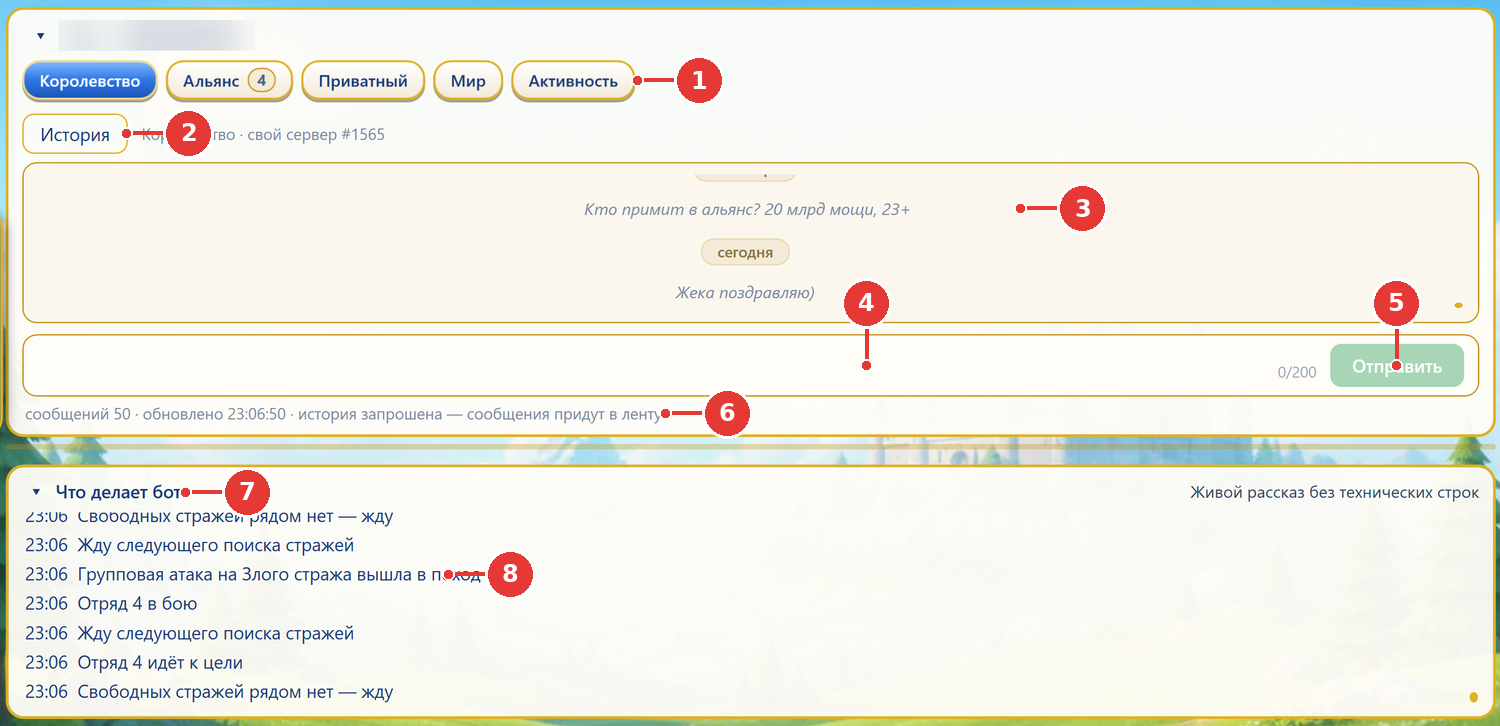Image resolution: width=1500 pixels, height=726 pixels.
Task: Select the Приватный tab
Action: pyautogui.click(x=363, y=81)
